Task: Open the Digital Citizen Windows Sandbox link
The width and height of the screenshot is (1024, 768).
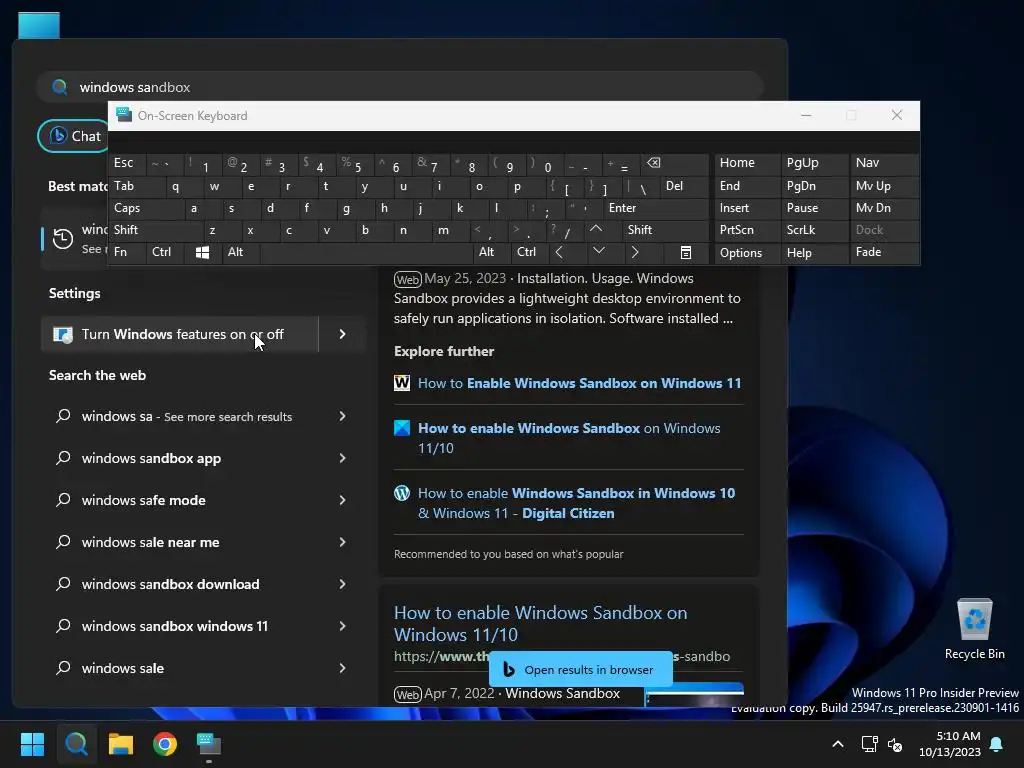Action: coord(577,503)
